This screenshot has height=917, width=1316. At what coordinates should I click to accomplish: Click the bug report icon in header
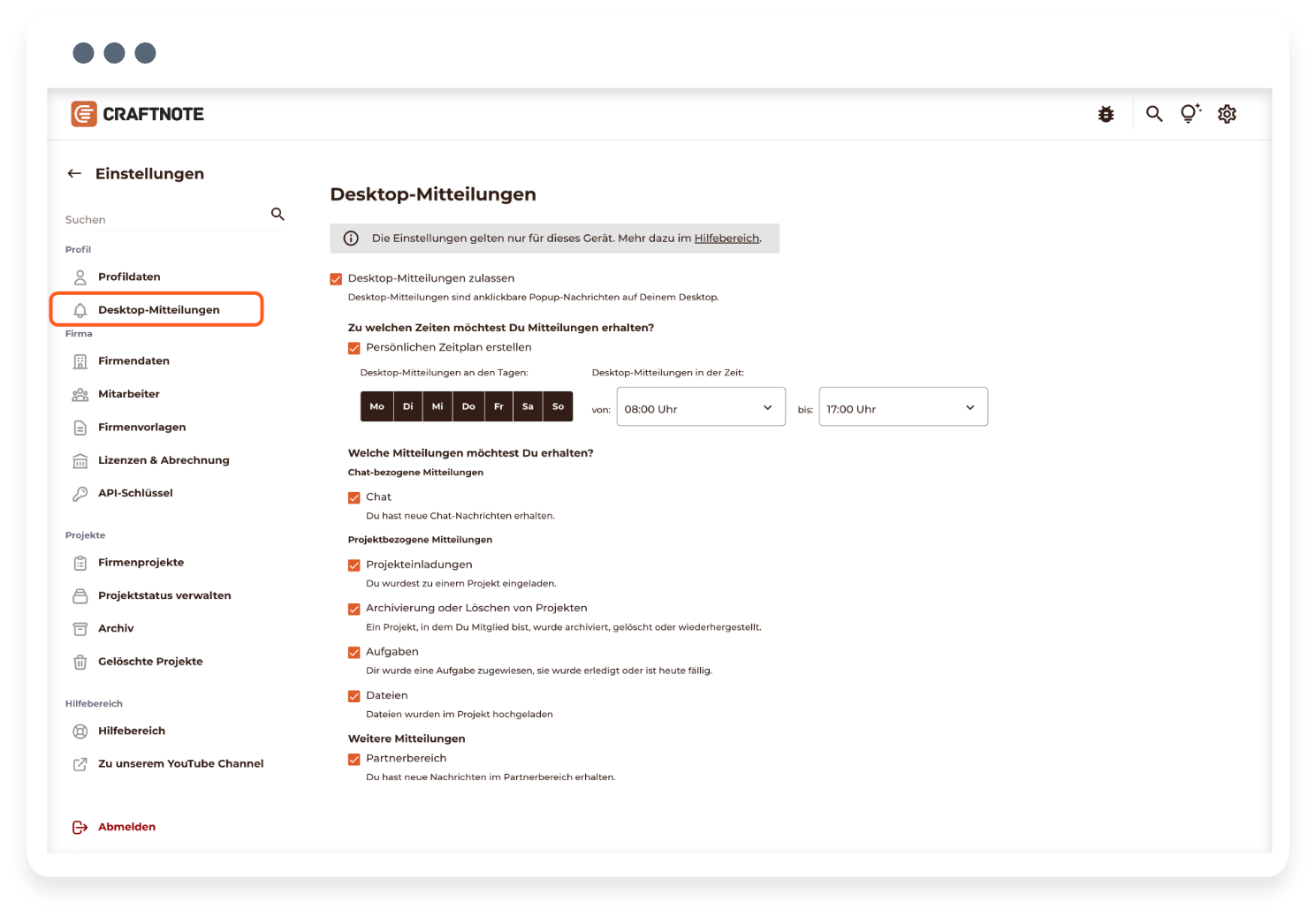click(1106, 114)
